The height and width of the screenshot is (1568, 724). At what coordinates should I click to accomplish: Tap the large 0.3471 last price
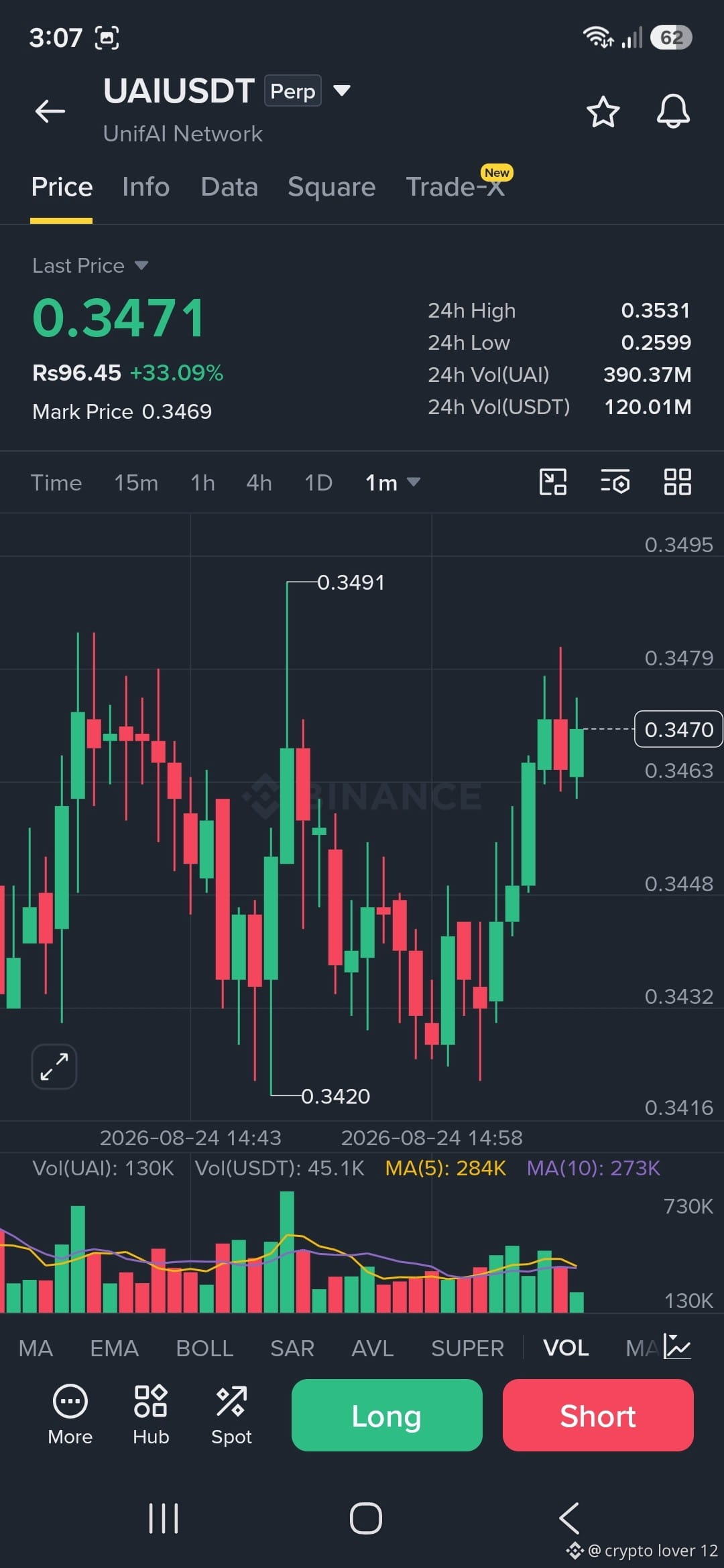click(119, 318)
